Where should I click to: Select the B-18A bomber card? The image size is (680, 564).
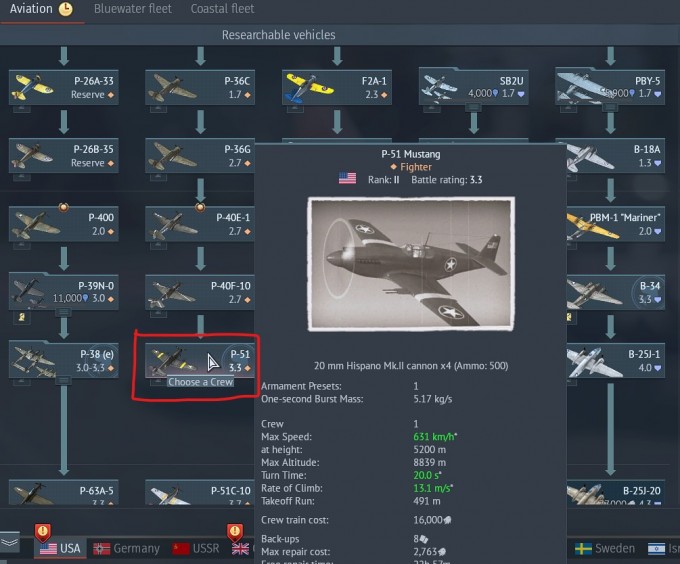[x=616, y=156]
